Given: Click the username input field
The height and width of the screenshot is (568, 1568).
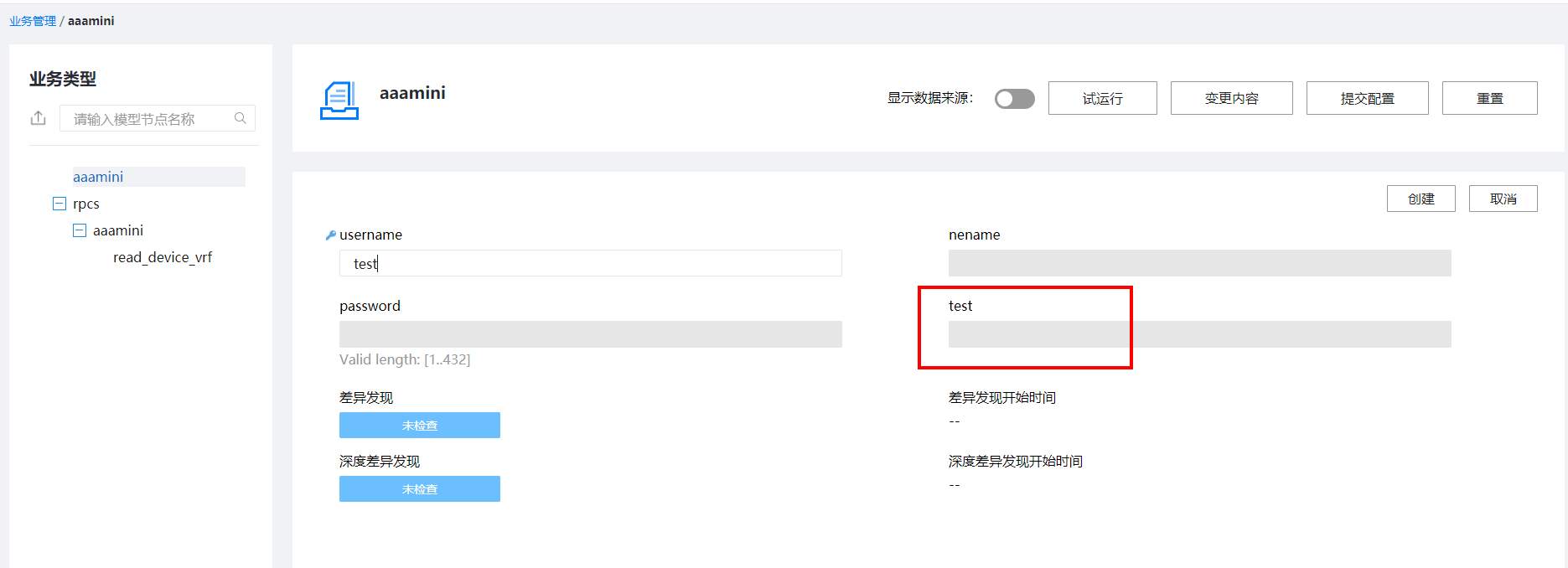Looking at the screenshot, I should [591, 263].
